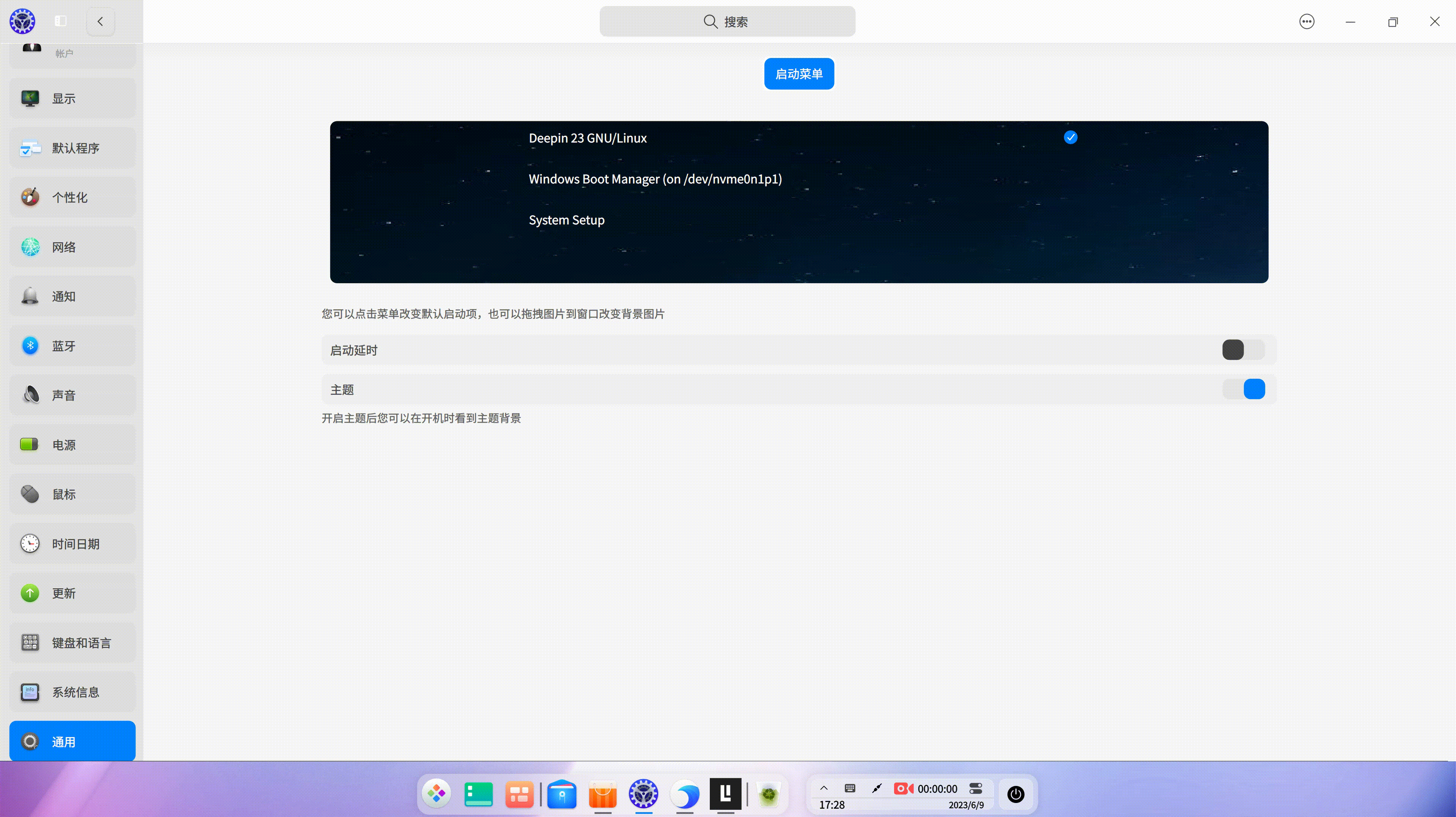Screen dimensions: 1456x817
Task: Disable the 主题 theme switch
Action: [1244, 389]
